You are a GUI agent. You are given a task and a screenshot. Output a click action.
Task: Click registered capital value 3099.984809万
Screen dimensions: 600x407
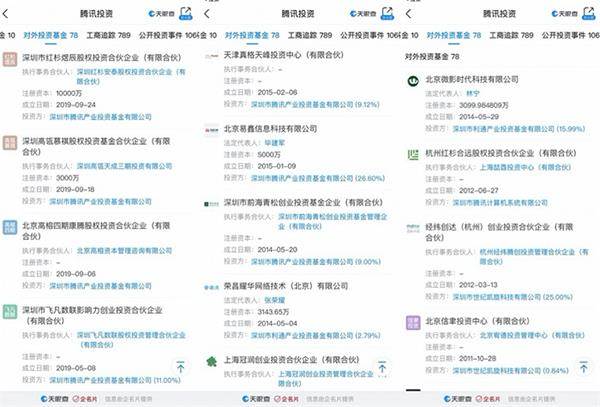[x=484, y=105]
